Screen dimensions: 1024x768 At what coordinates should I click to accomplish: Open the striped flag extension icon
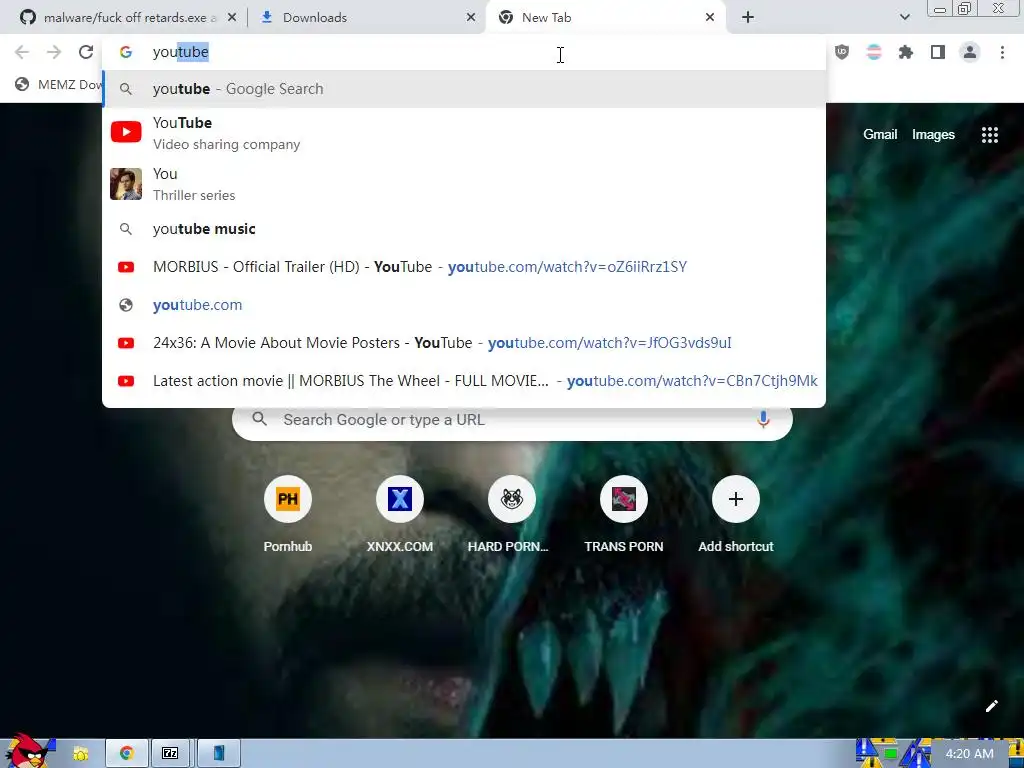pyautogui.click(x=874, y=52)
